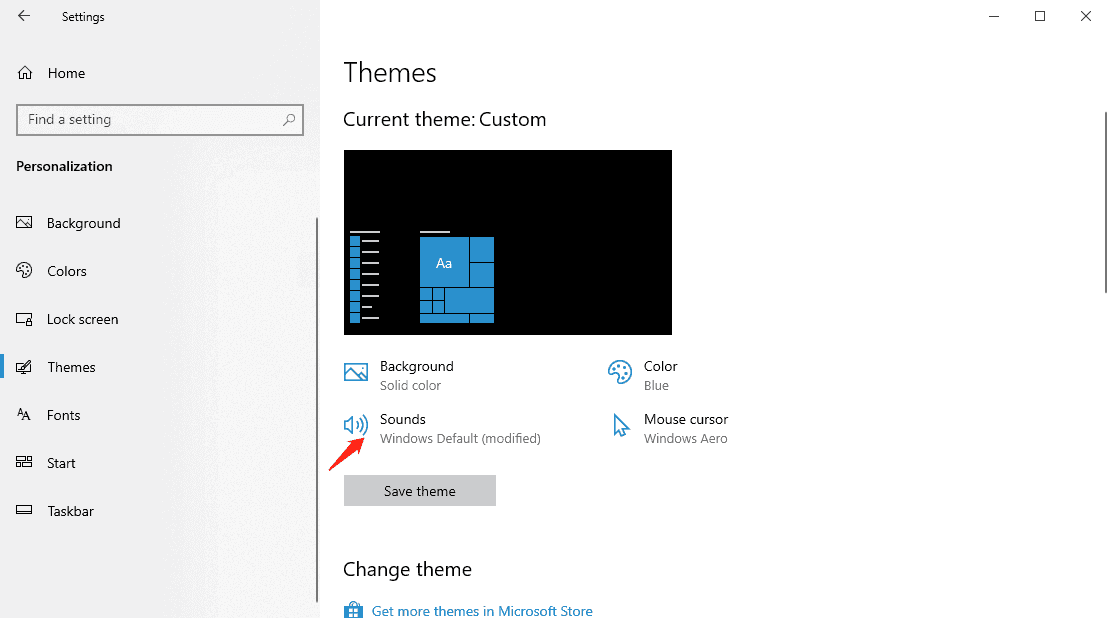Click the Fonts sidebar icon

point(24,415)
